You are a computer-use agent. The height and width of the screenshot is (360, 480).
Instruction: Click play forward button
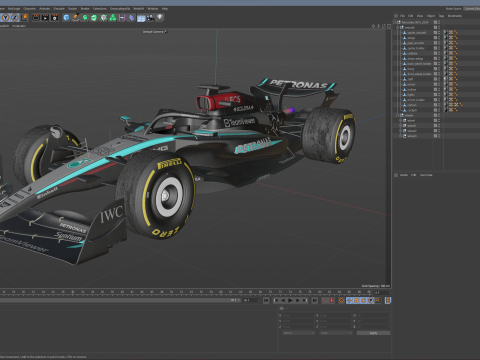290,300
